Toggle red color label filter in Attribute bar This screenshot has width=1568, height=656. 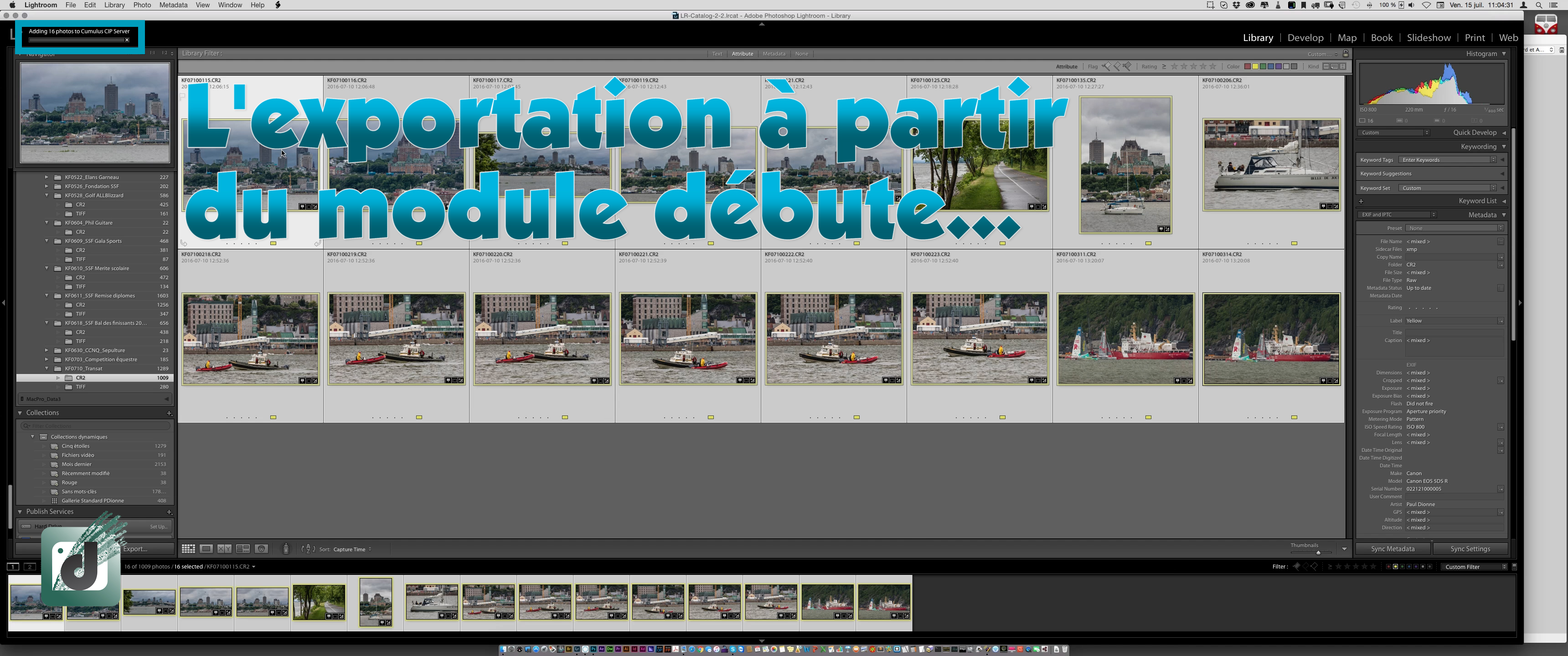[x=1247, y=67]
